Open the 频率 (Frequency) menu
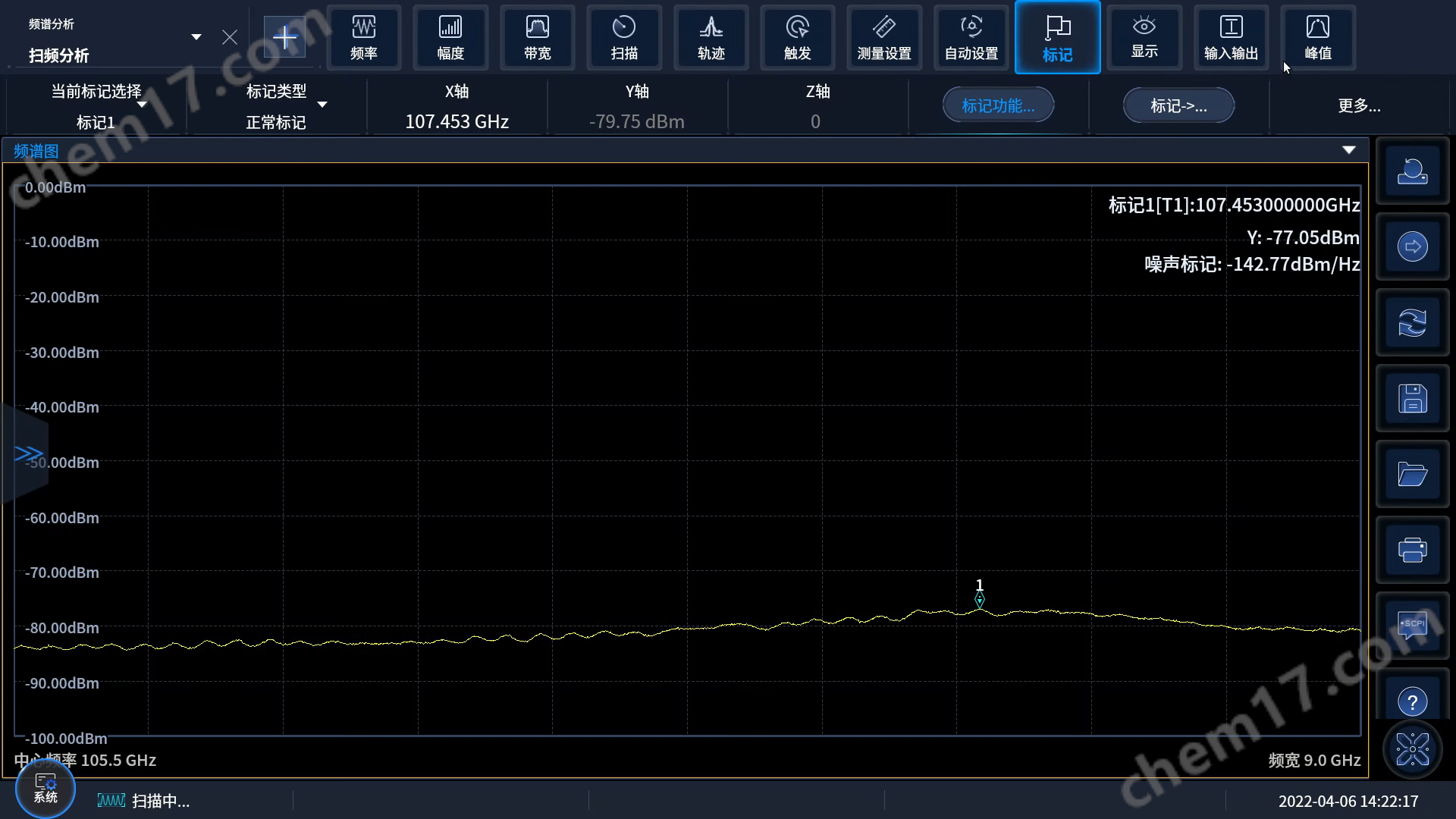Screen dimensions: 1456x819 [364, 37]
